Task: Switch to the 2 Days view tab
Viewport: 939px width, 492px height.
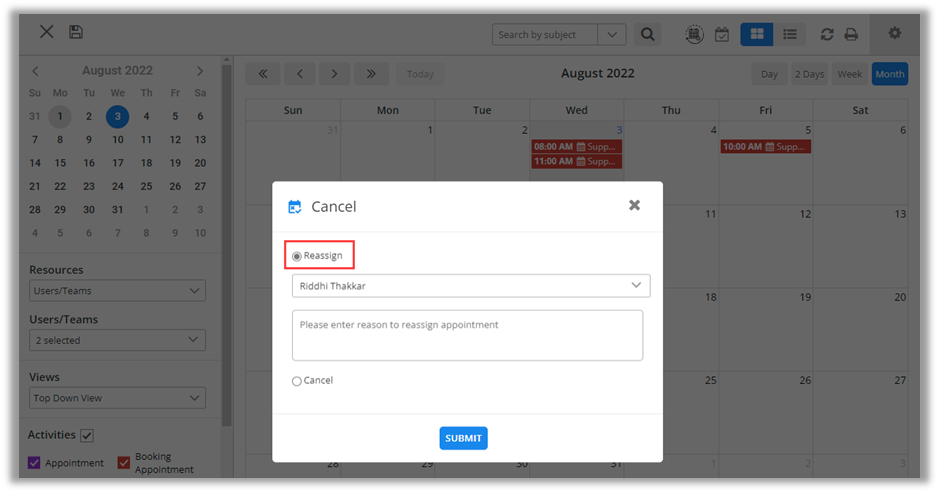Action: (x=809, y=74)
